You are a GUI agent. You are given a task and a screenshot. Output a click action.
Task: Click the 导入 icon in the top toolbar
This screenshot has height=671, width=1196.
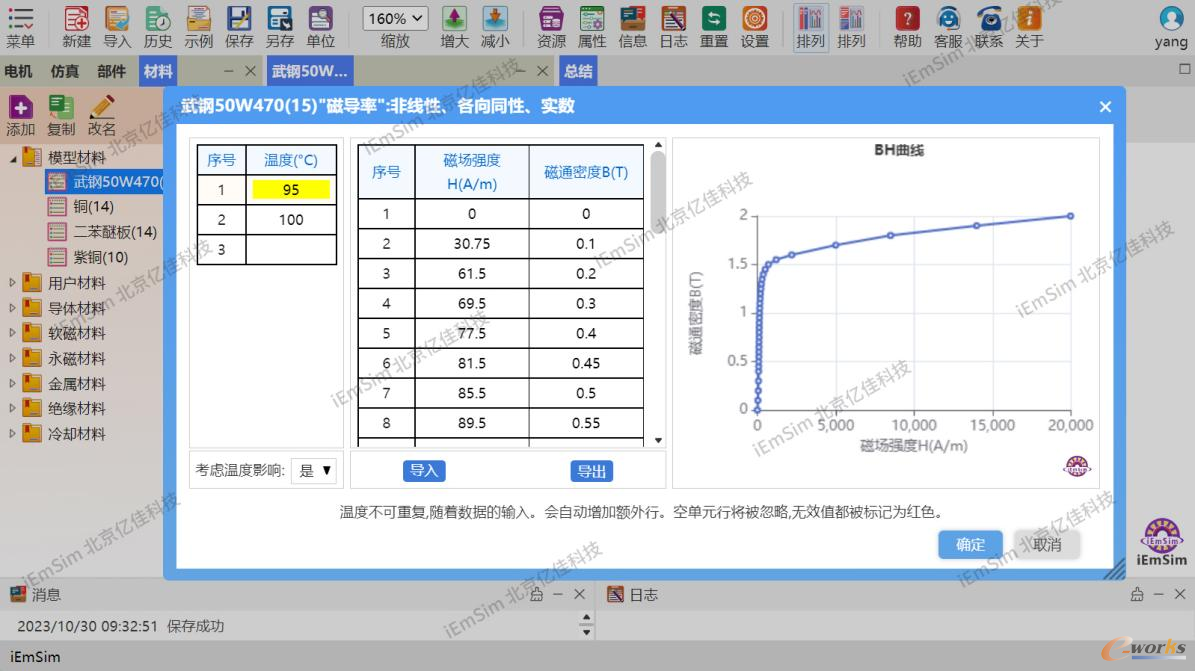coord(117,27)
